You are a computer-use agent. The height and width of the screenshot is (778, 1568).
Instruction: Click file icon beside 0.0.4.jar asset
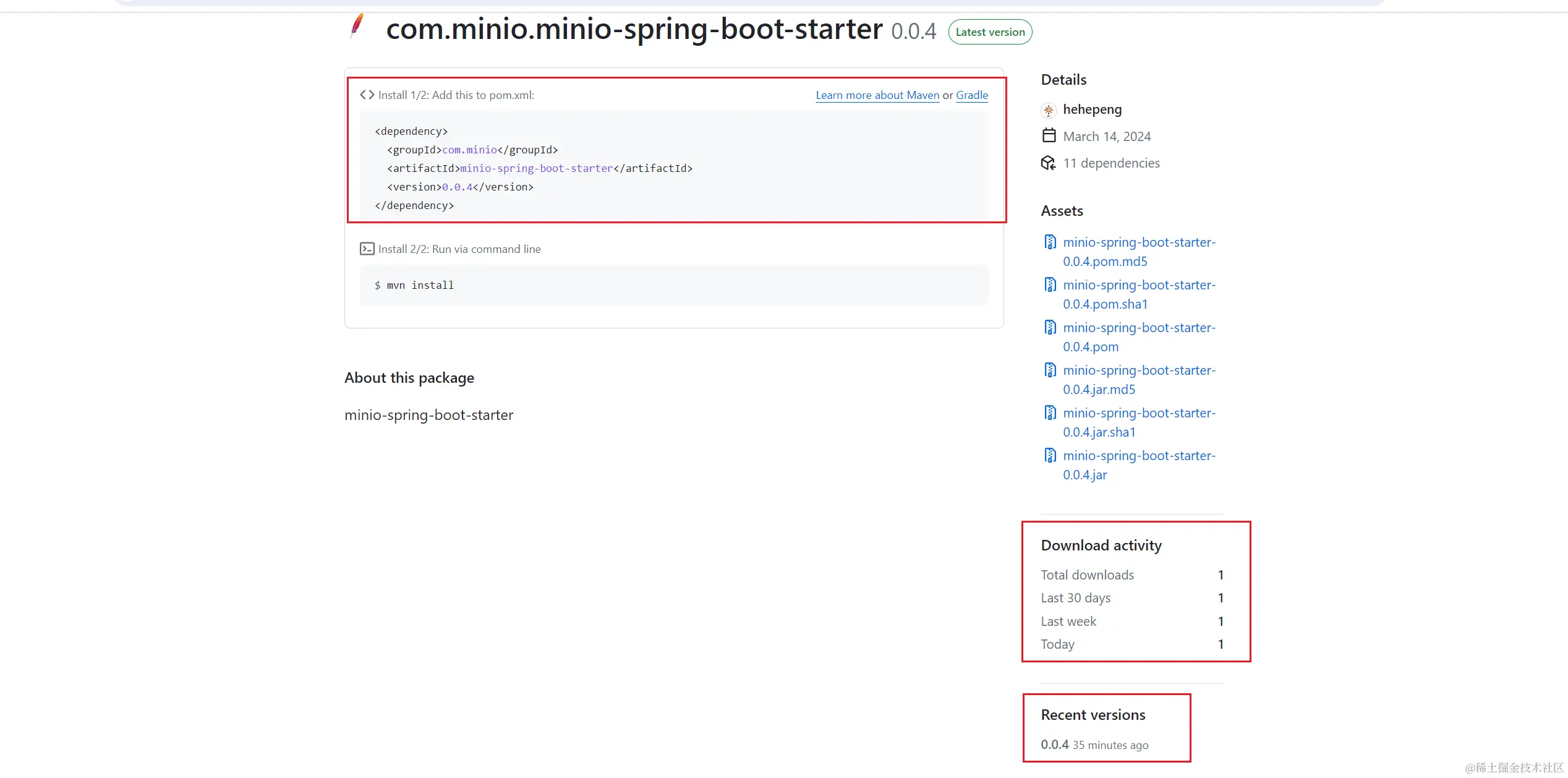click(1050, 455)
